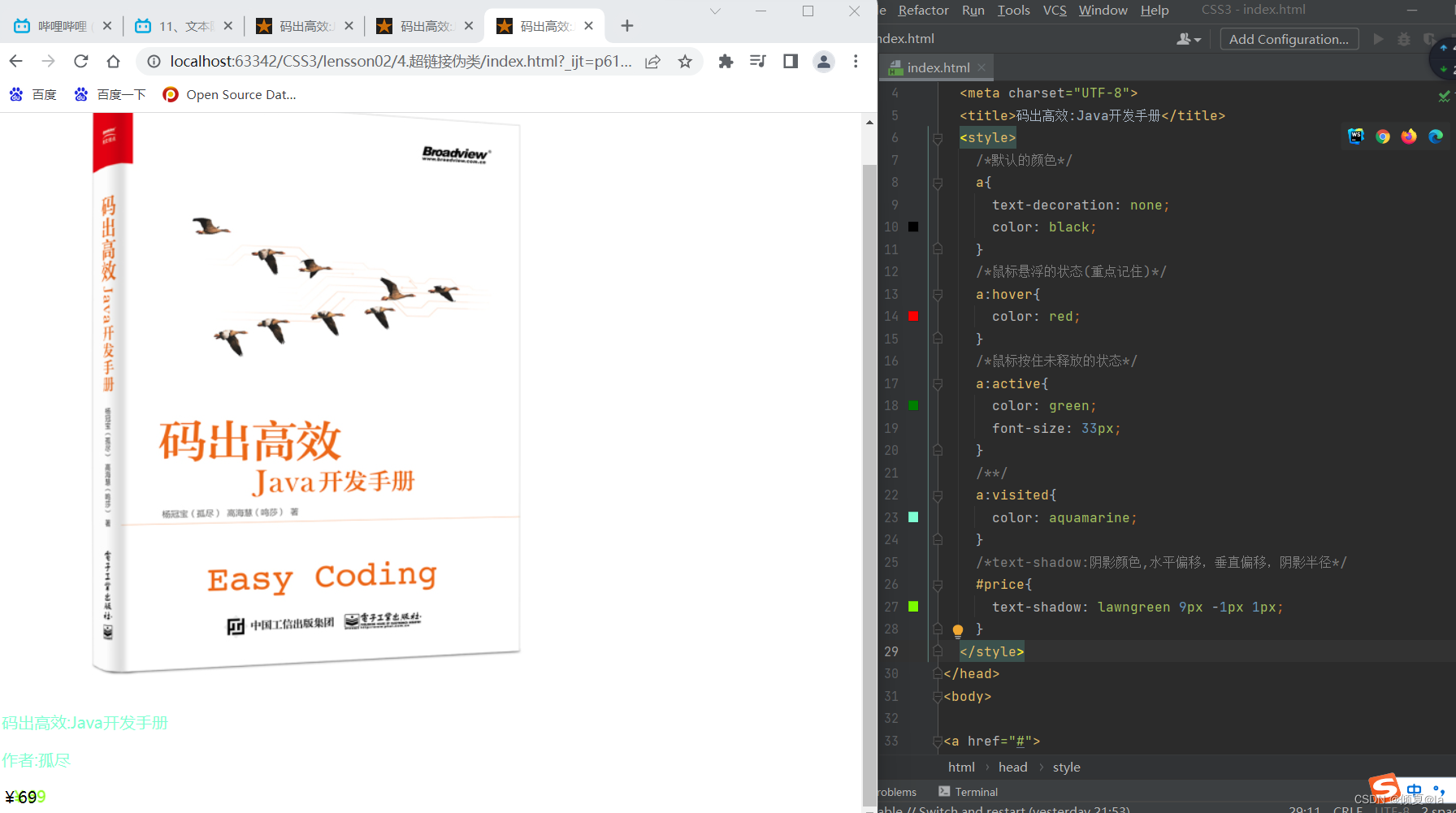Open Refactor menu in IDE
The image size is (1456, 813).
pyautogui.click(x=923, y=11)
